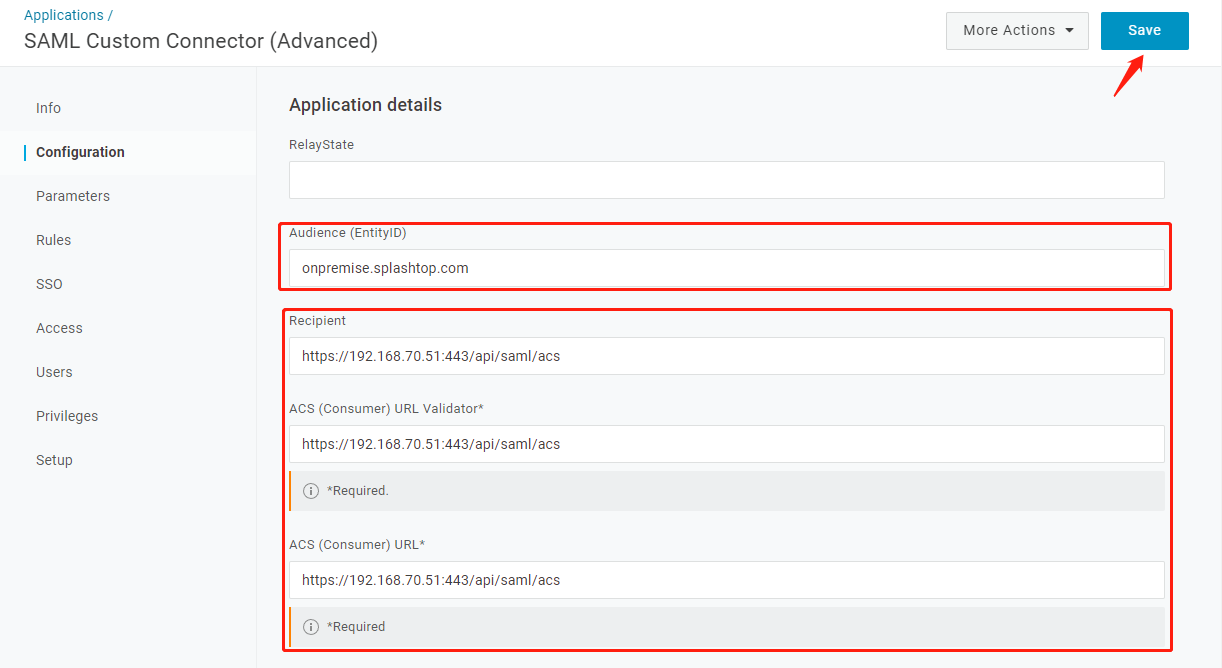Click the 'SAML Custom Connector (Advanced)' title

coord(201,41)
